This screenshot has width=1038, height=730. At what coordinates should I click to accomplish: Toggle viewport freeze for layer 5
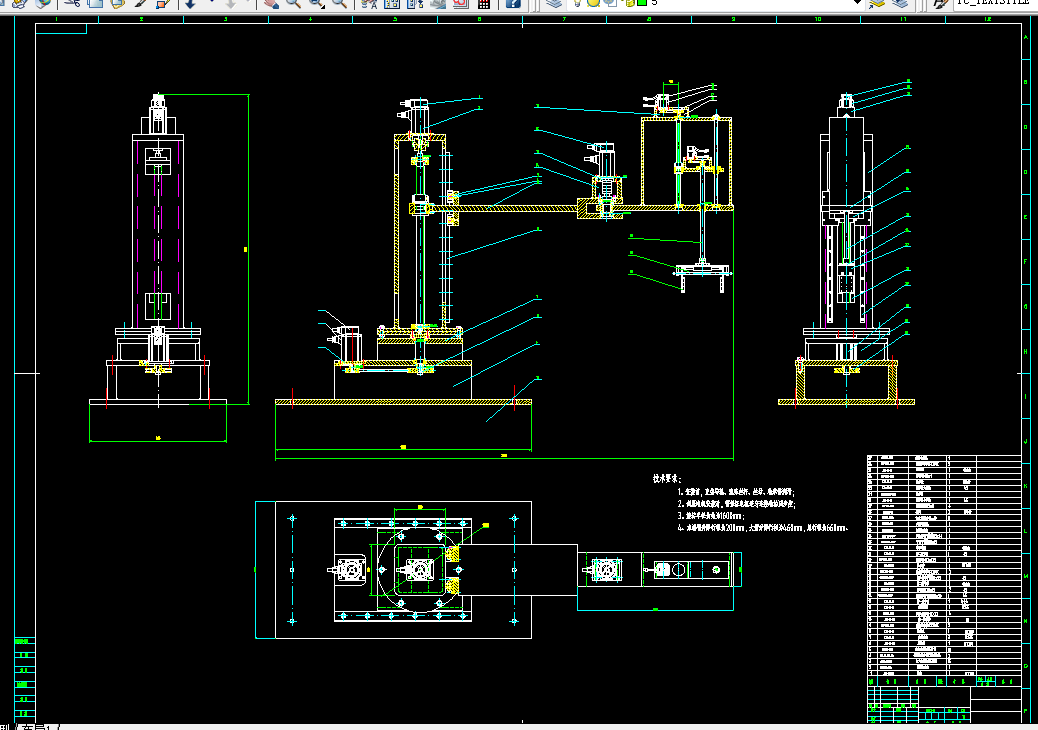(610, 3)
